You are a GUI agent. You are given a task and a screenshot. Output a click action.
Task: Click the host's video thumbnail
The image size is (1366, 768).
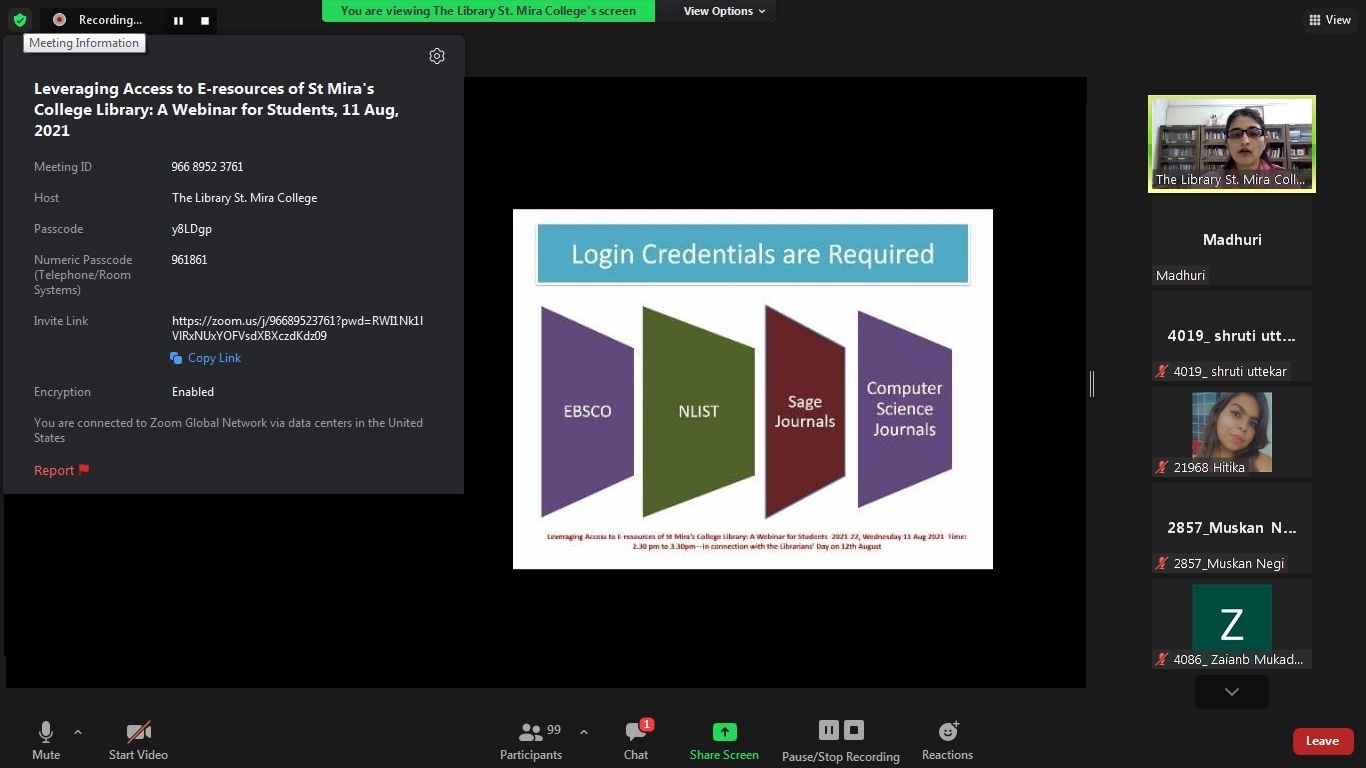(x=1231, y=142)
